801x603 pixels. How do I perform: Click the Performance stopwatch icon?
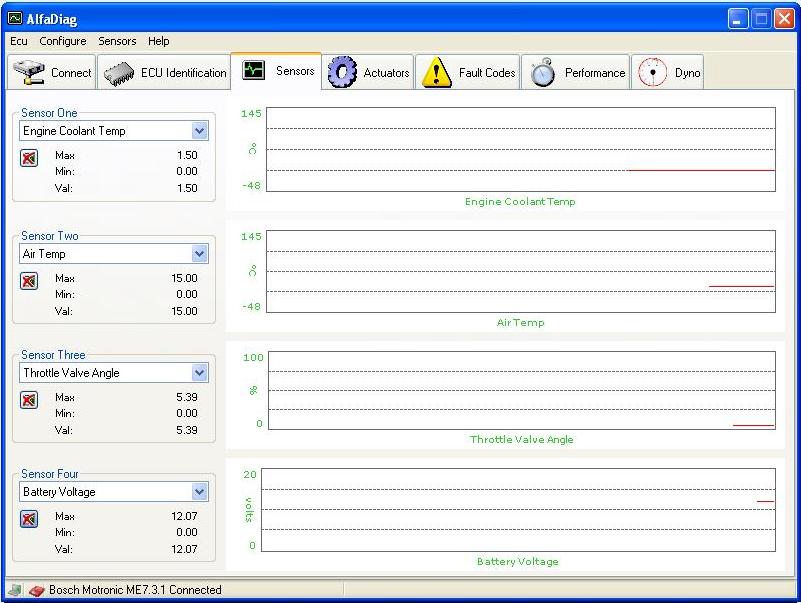[x=543, y=72]
